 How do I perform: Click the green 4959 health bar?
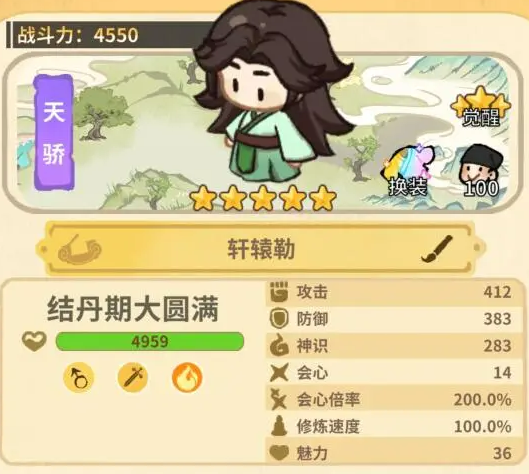pos(150,341)
